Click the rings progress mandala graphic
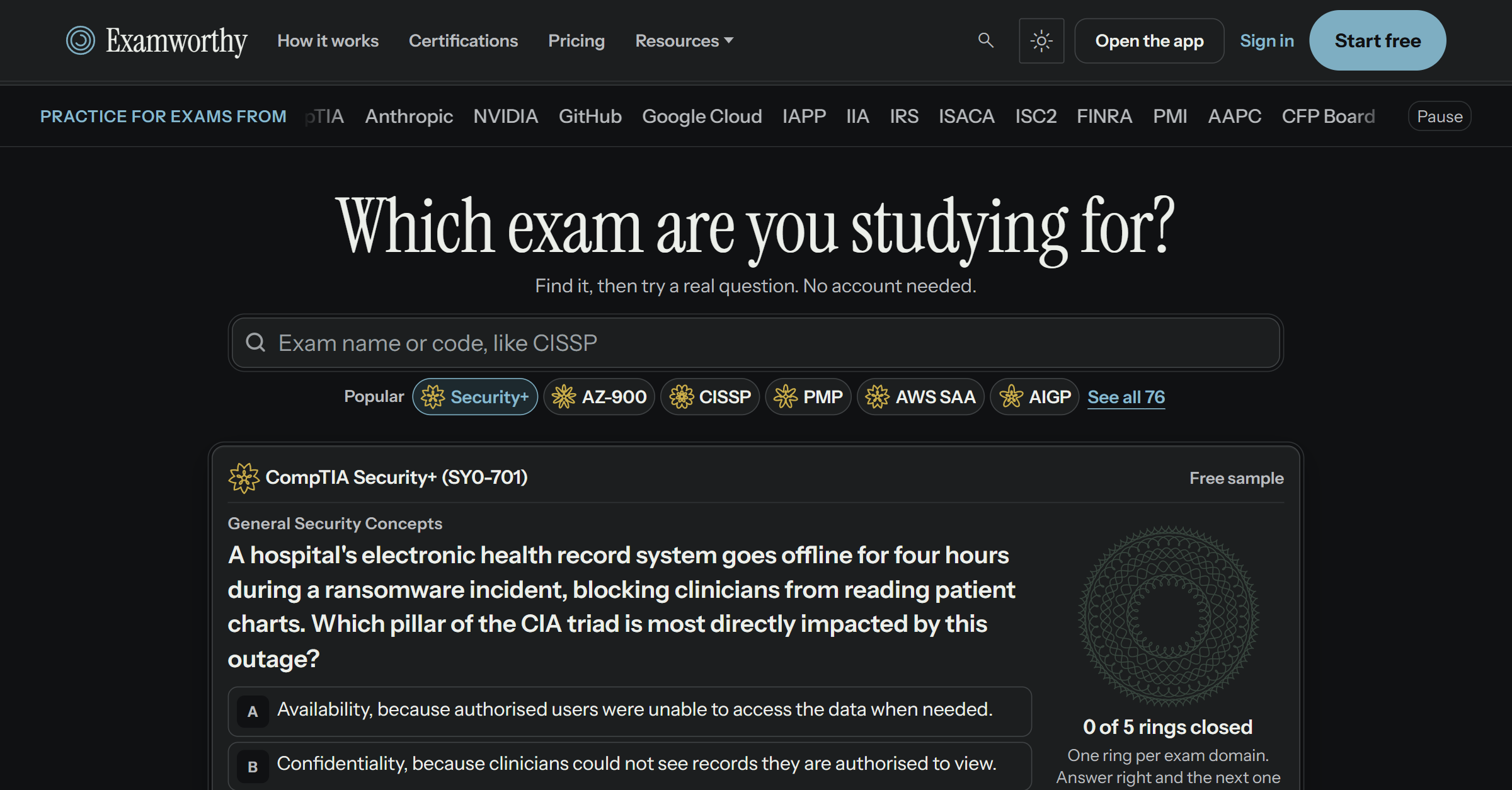 coord(1168,615)
